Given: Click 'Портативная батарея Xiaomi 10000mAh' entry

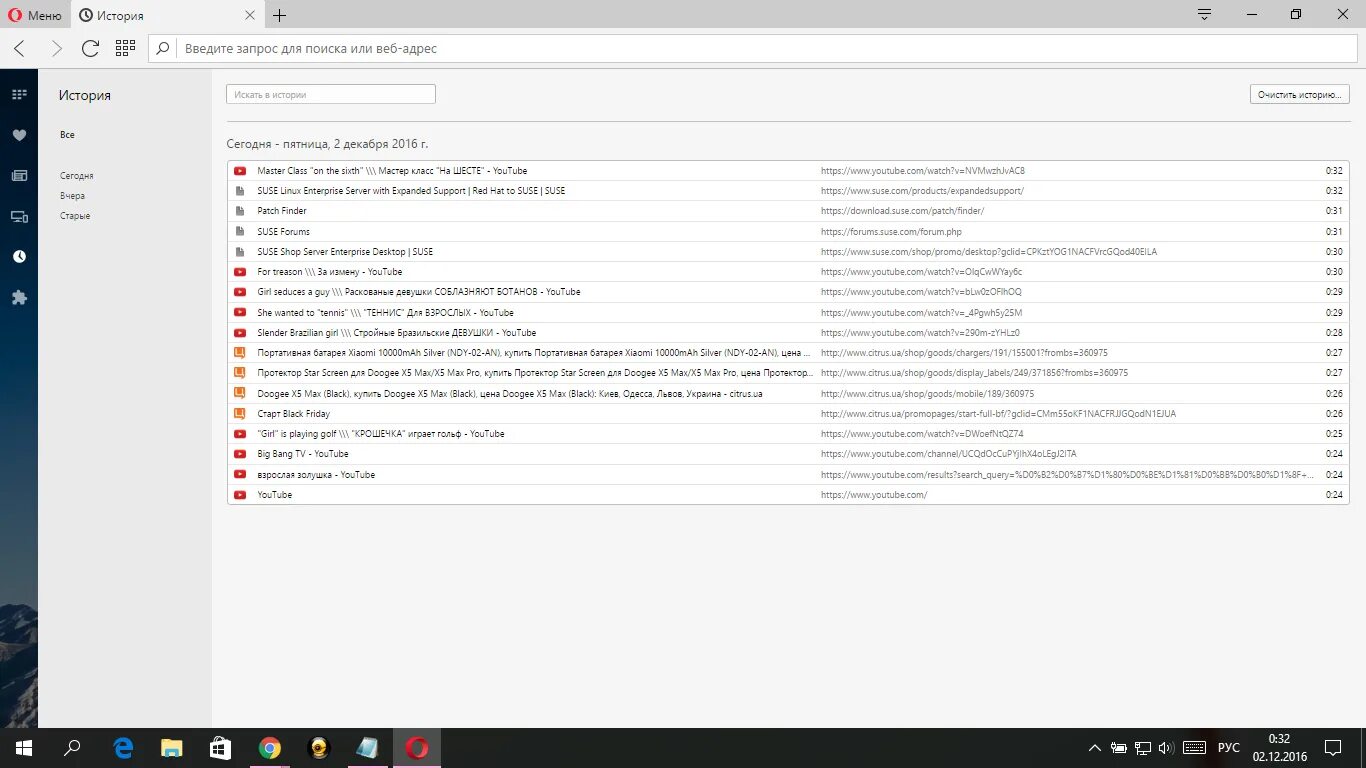Looking at the screenshot, I should [788, 353].
